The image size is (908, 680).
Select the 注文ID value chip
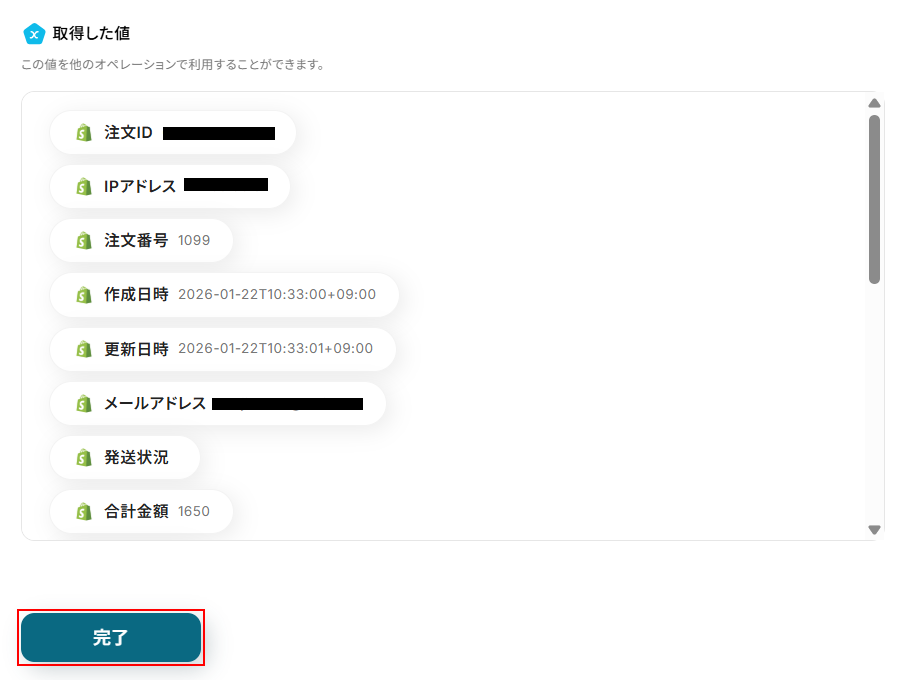[173, 133]
